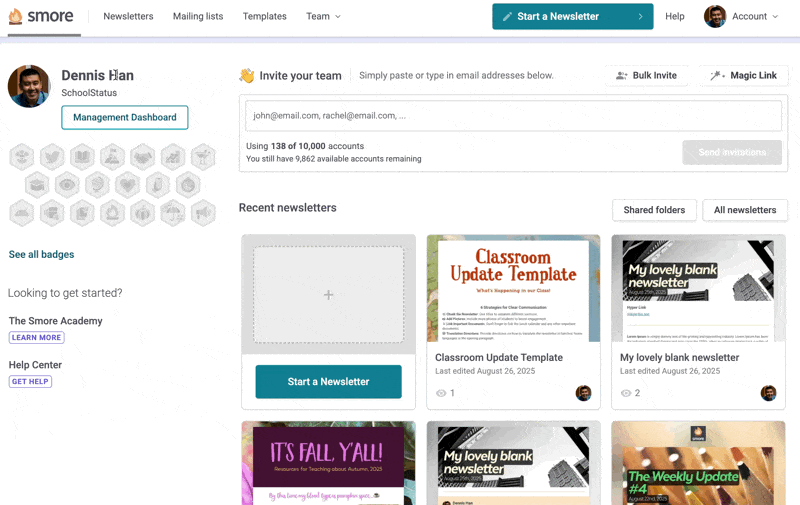Screen dimensions: 800x505
Task: Follow the See all badges link
Action: tap(41, 254)
